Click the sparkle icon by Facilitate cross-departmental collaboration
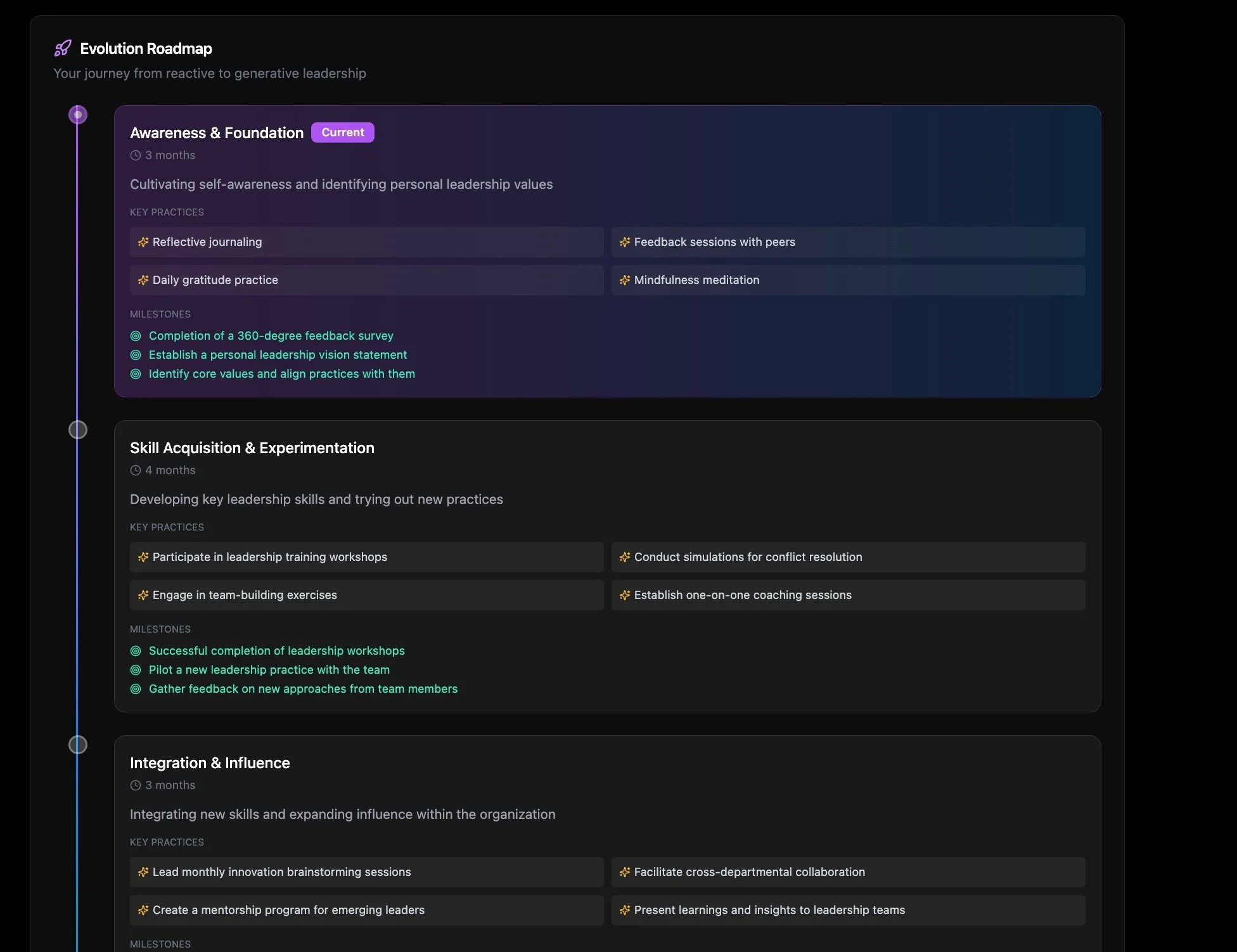The height and width of the screenshot is (952, 1237). [x=625, y=872]
